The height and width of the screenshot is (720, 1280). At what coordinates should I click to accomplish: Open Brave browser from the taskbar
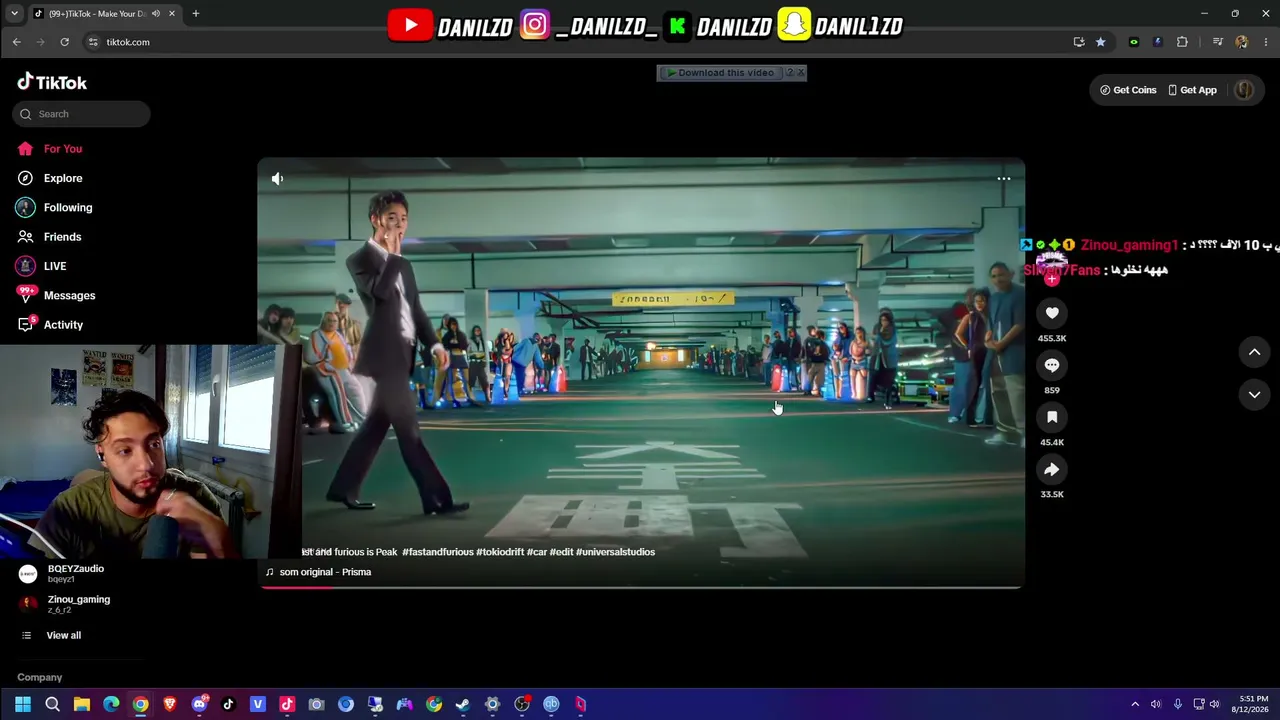tap(170, 704)
